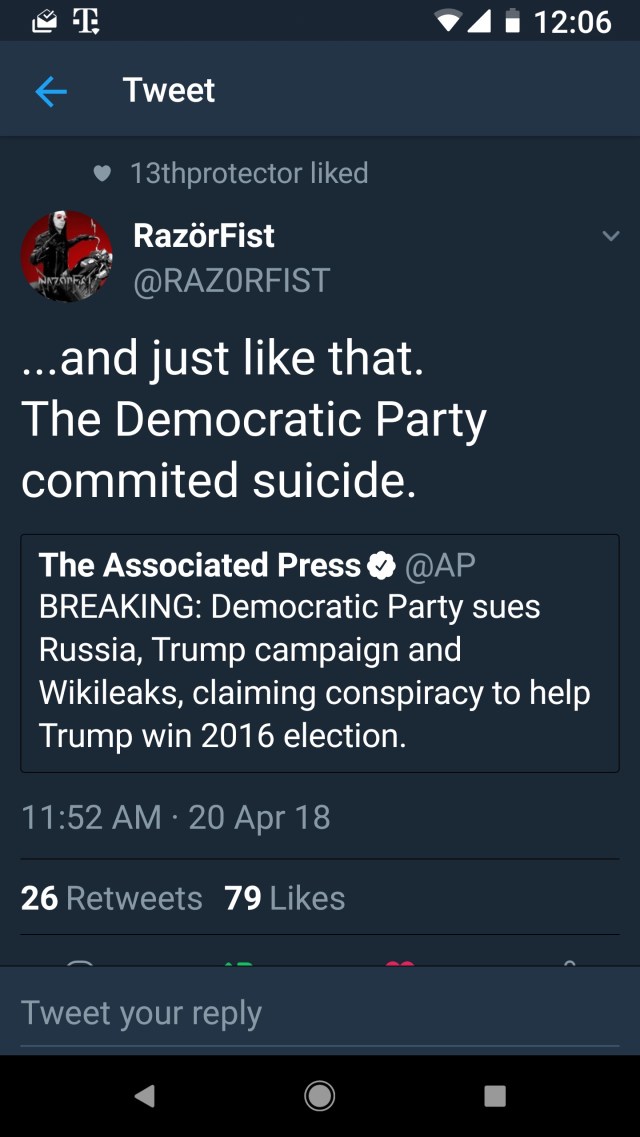
Task: View the 79 Likes list
Action: [285, 898]
